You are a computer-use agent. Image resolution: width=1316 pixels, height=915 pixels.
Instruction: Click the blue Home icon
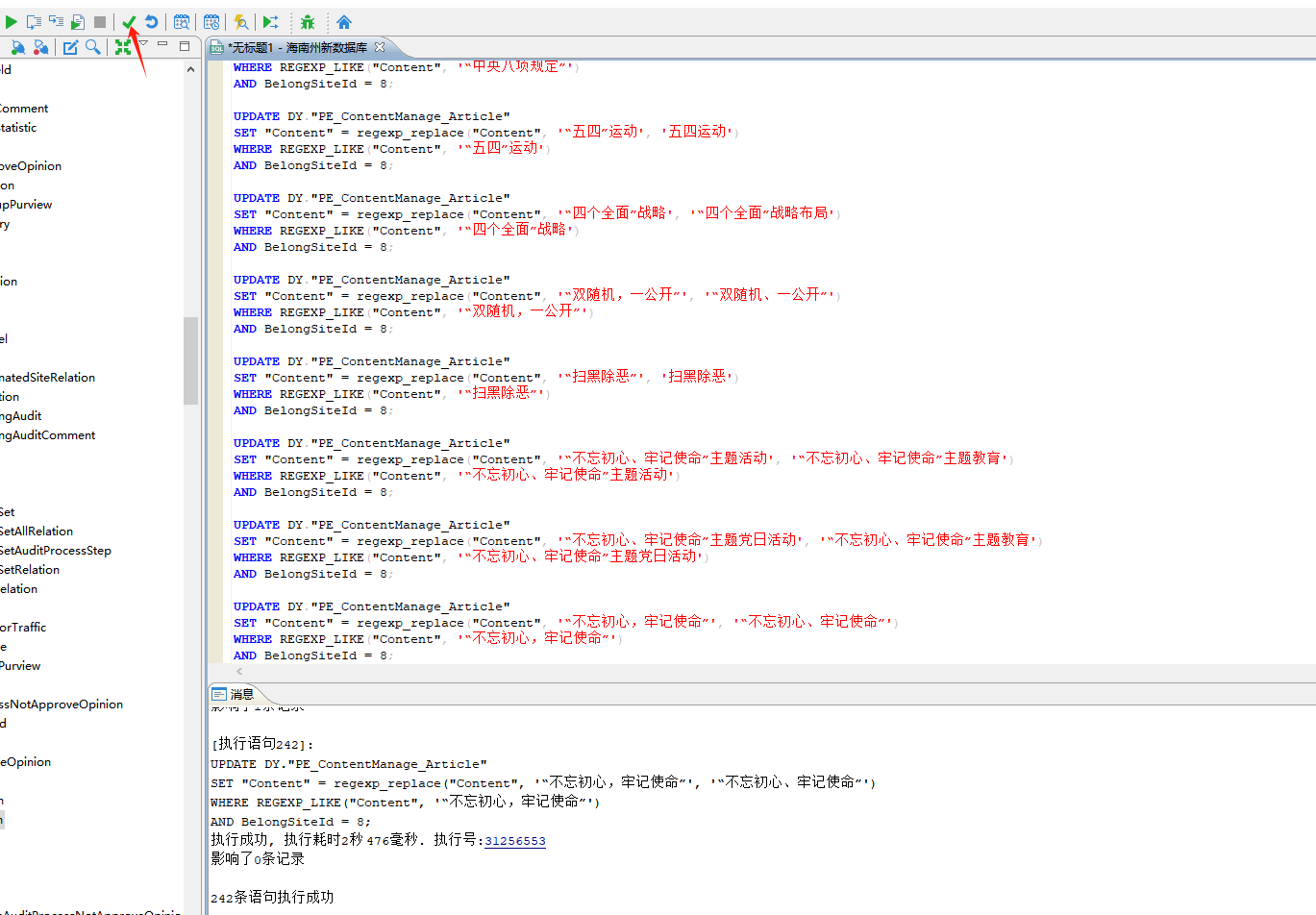coord(343,21)
